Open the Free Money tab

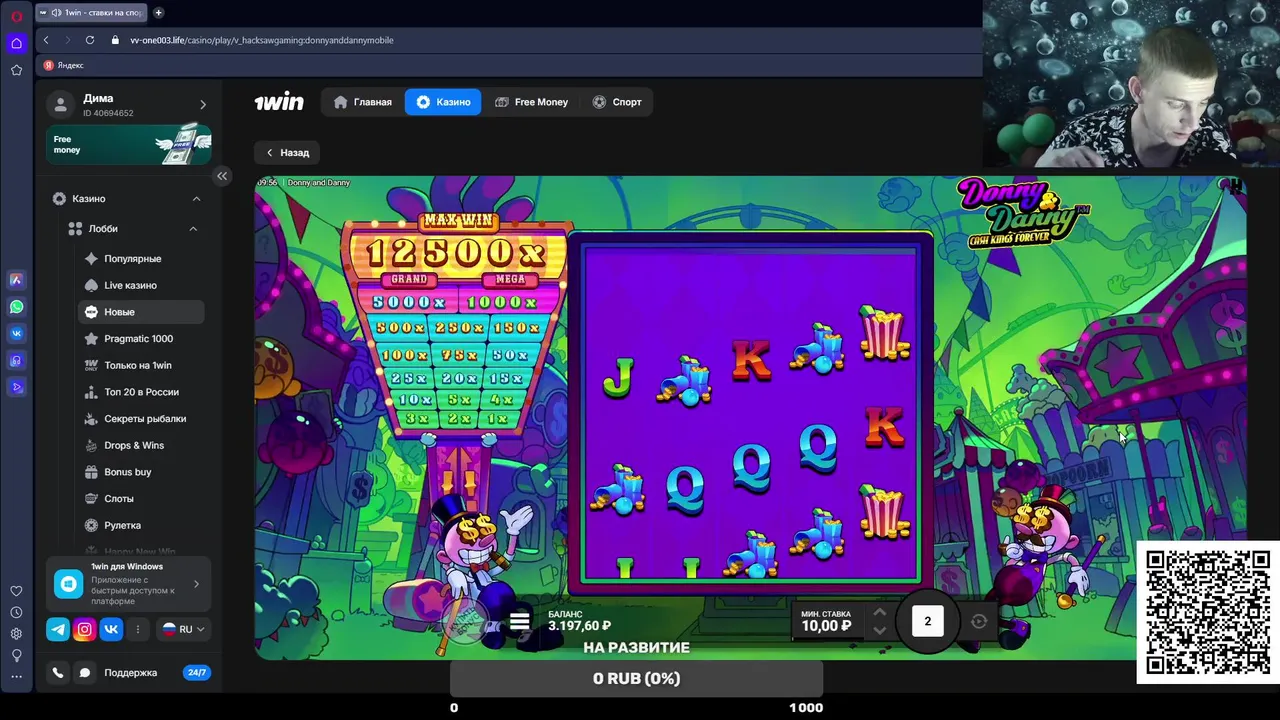point(531,102)
